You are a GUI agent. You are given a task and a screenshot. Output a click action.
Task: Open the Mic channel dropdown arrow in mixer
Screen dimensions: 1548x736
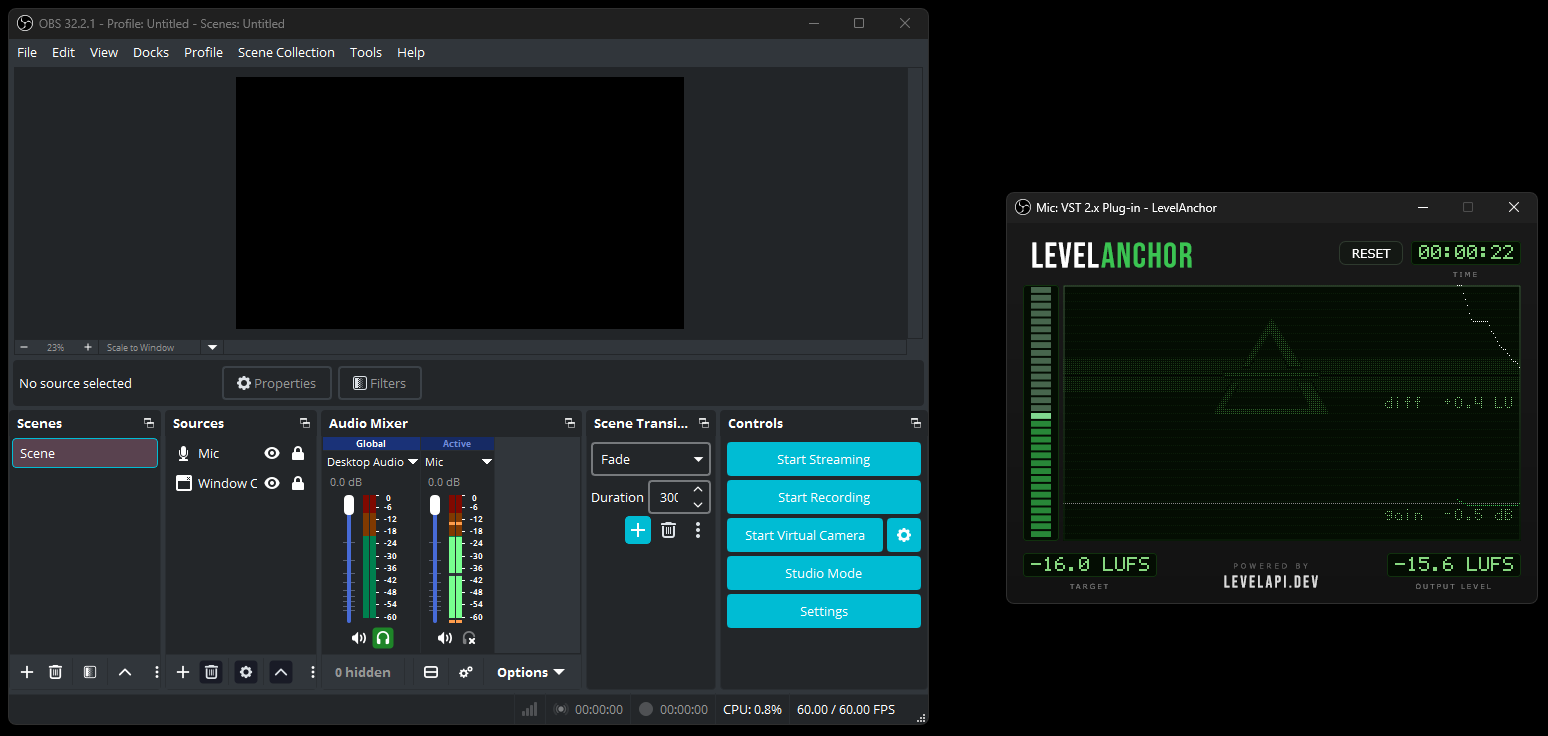[x=487, y=462]
